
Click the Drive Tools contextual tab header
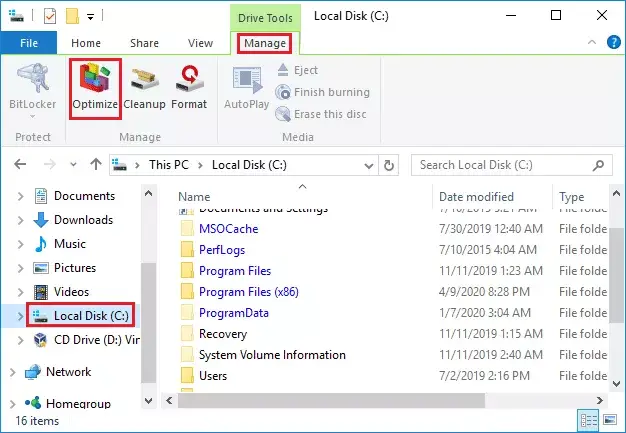point(265,18)
